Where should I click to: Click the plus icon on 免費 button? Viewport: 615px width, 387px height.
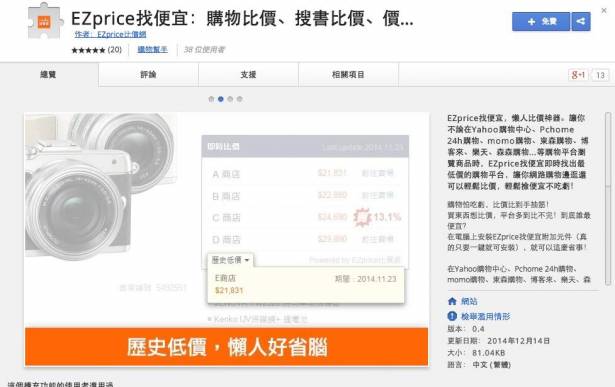(531, 22)
